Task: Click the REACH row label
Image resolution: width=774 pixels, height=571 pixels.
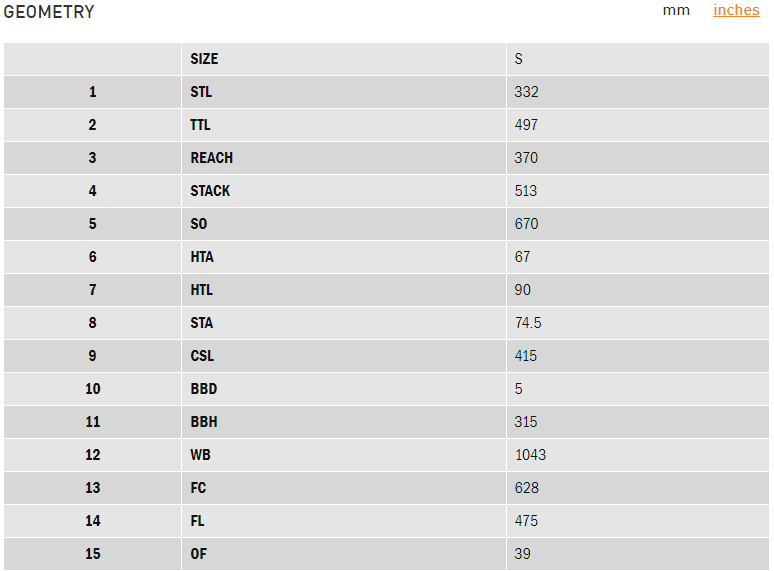Action: pyautogui.click(x=211, y=158)
